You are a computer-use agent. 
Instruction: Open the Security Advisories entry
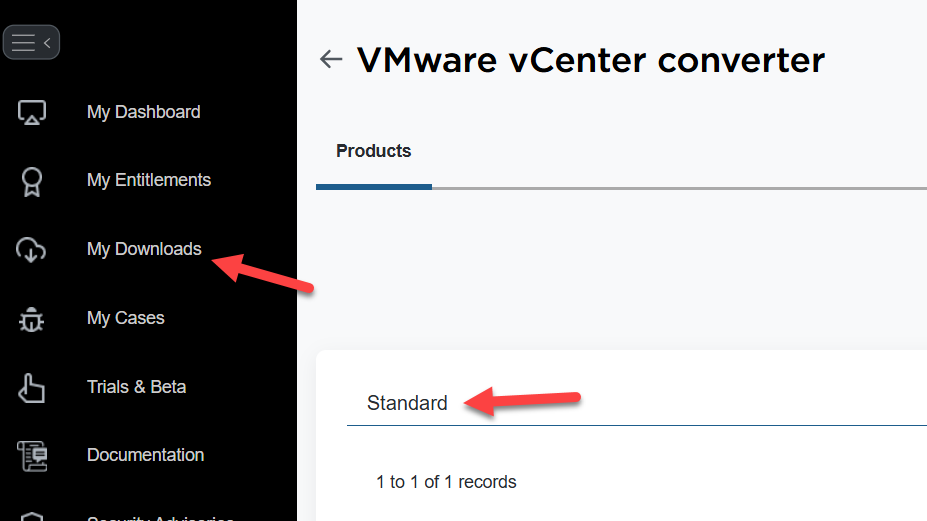[160, 517]
